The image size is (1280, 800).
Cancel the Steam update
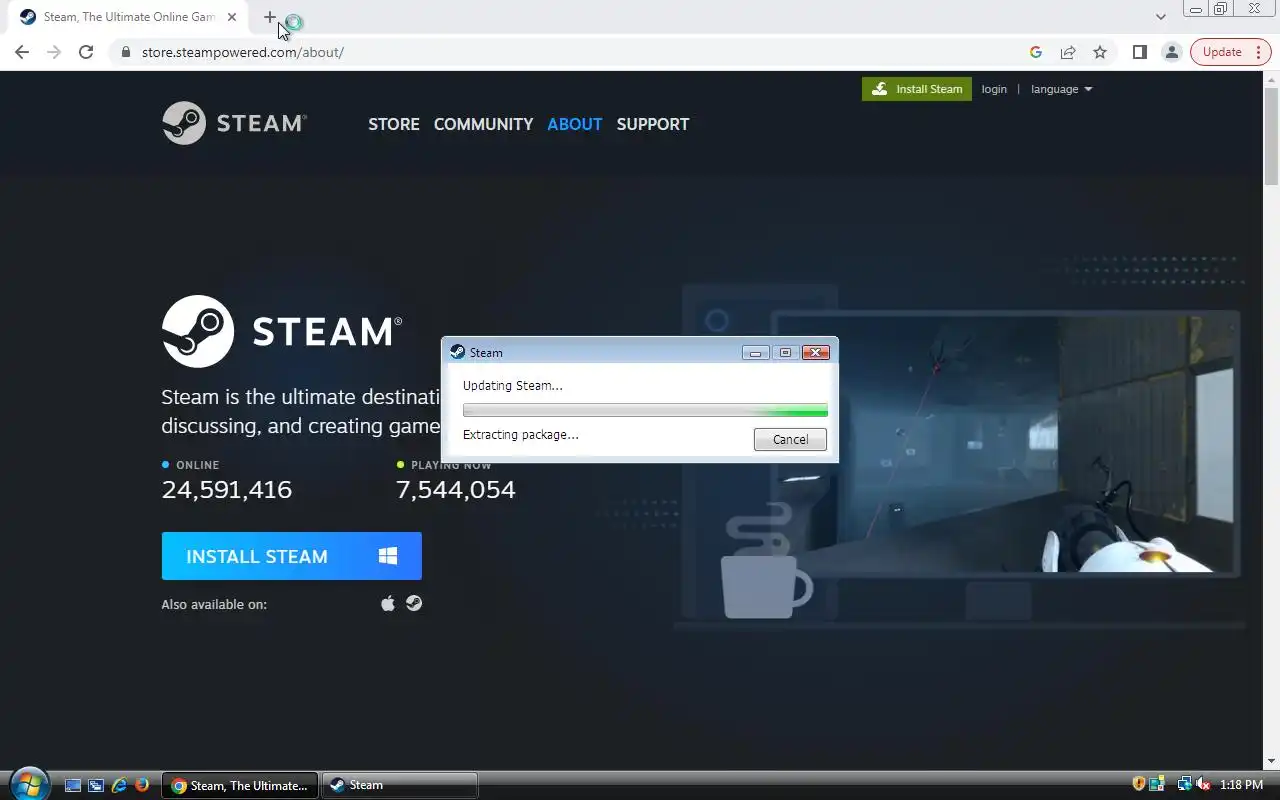[x=790, y=439]
